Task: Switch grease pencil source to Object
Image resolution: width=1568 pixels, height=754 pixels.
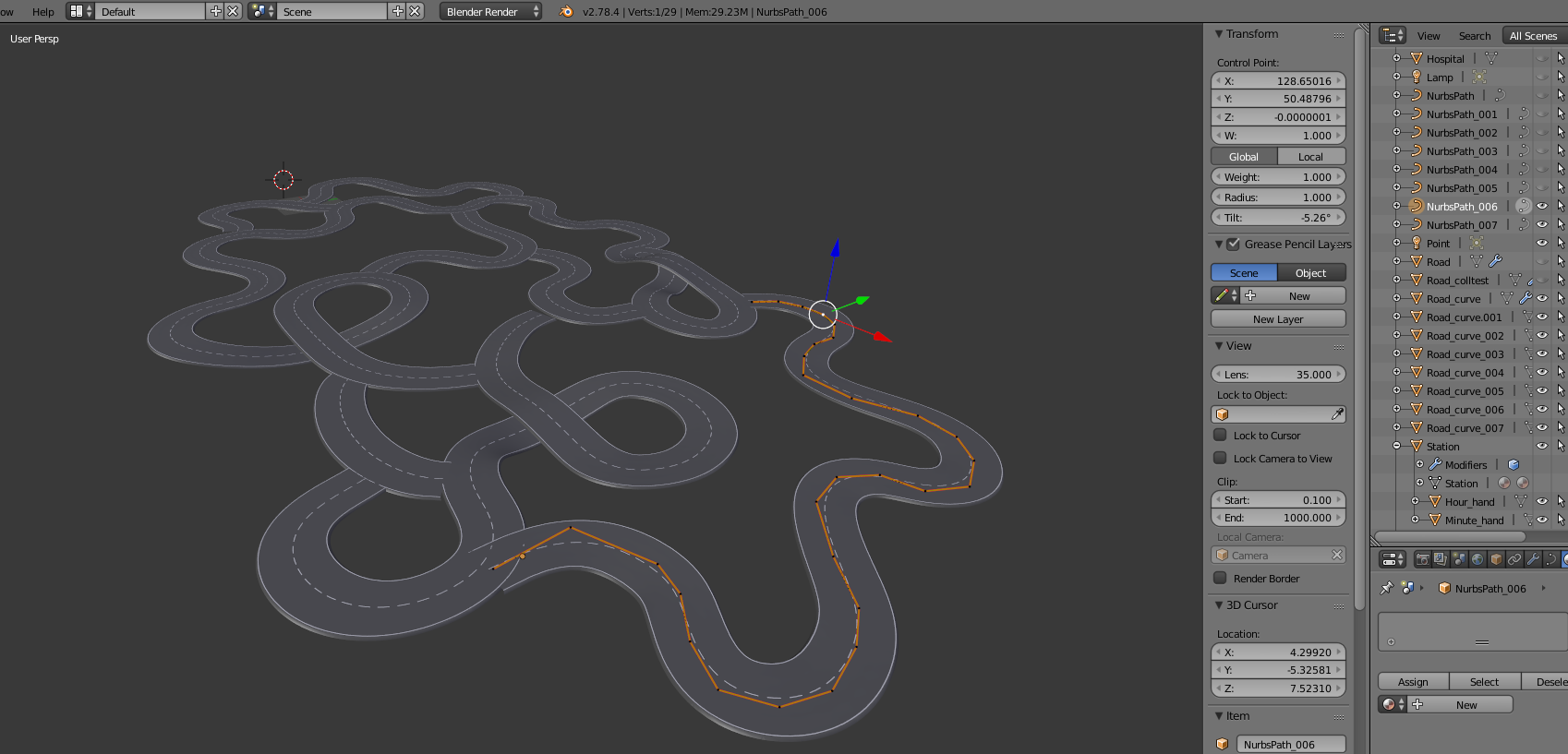Action: coord(1311,272)
